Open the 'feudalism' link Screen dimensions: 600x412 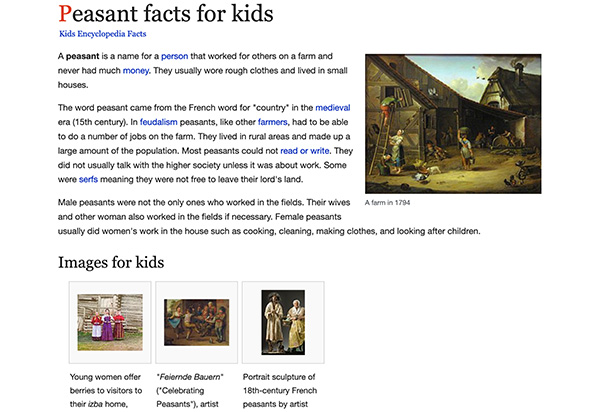(x=158, y=122)
